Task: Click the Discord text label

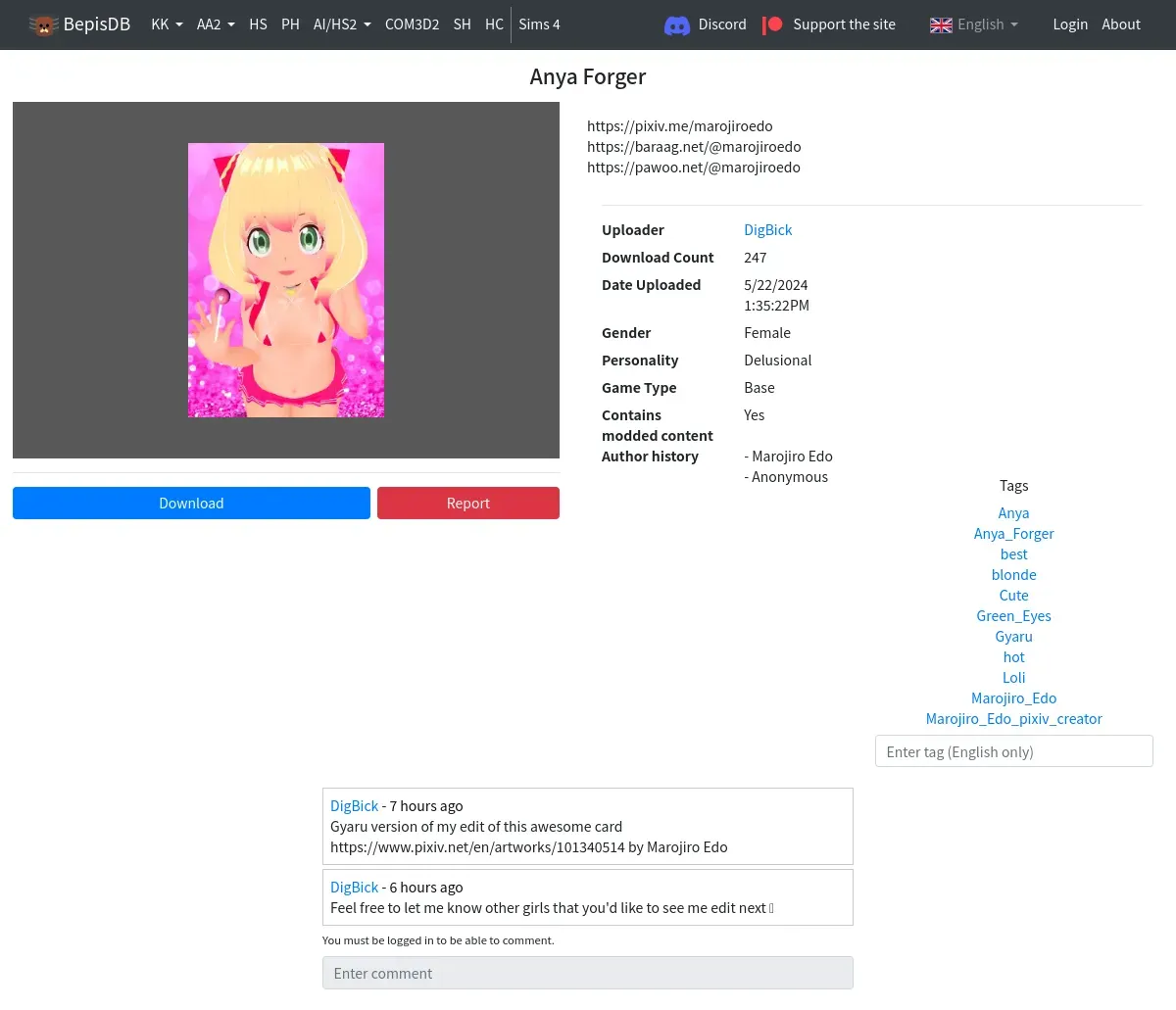Action: (722, 24)
